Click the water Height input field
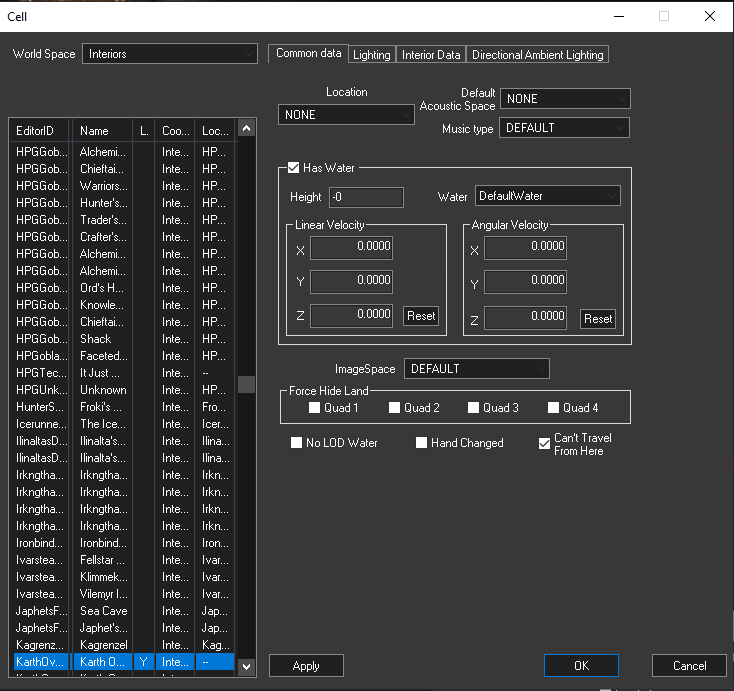 click(x=366, y=197)
